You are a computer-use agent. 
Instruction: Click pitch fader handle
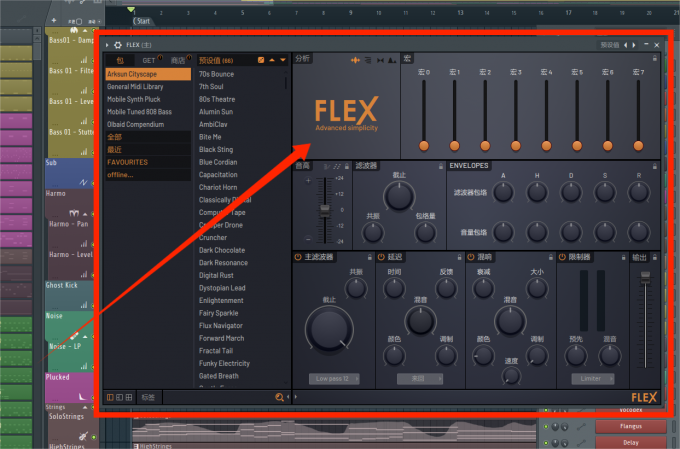click(325, 210)
